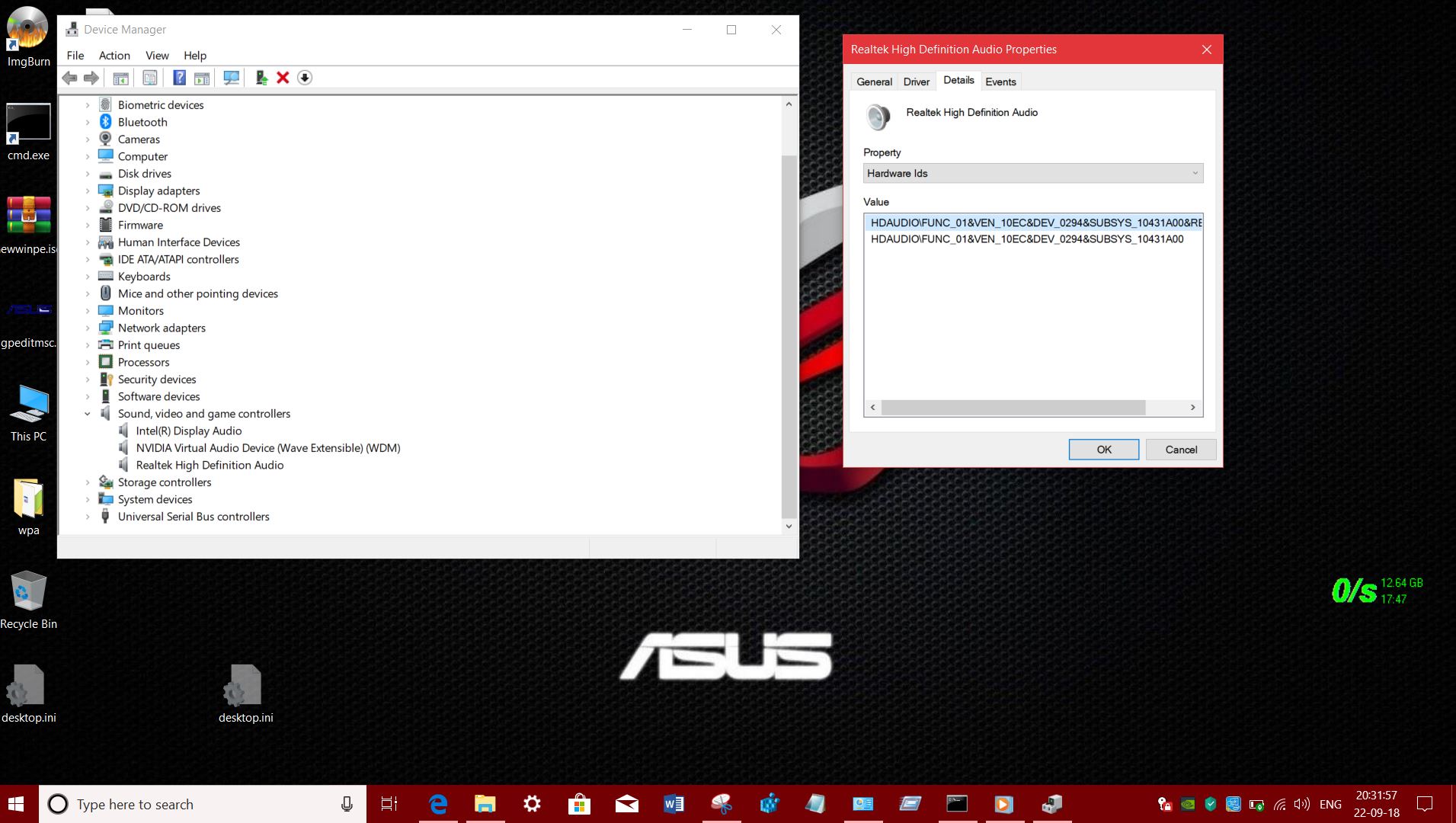Select the second hardware ID value ending SUBSYS_10431A00

click(1027, 239)
